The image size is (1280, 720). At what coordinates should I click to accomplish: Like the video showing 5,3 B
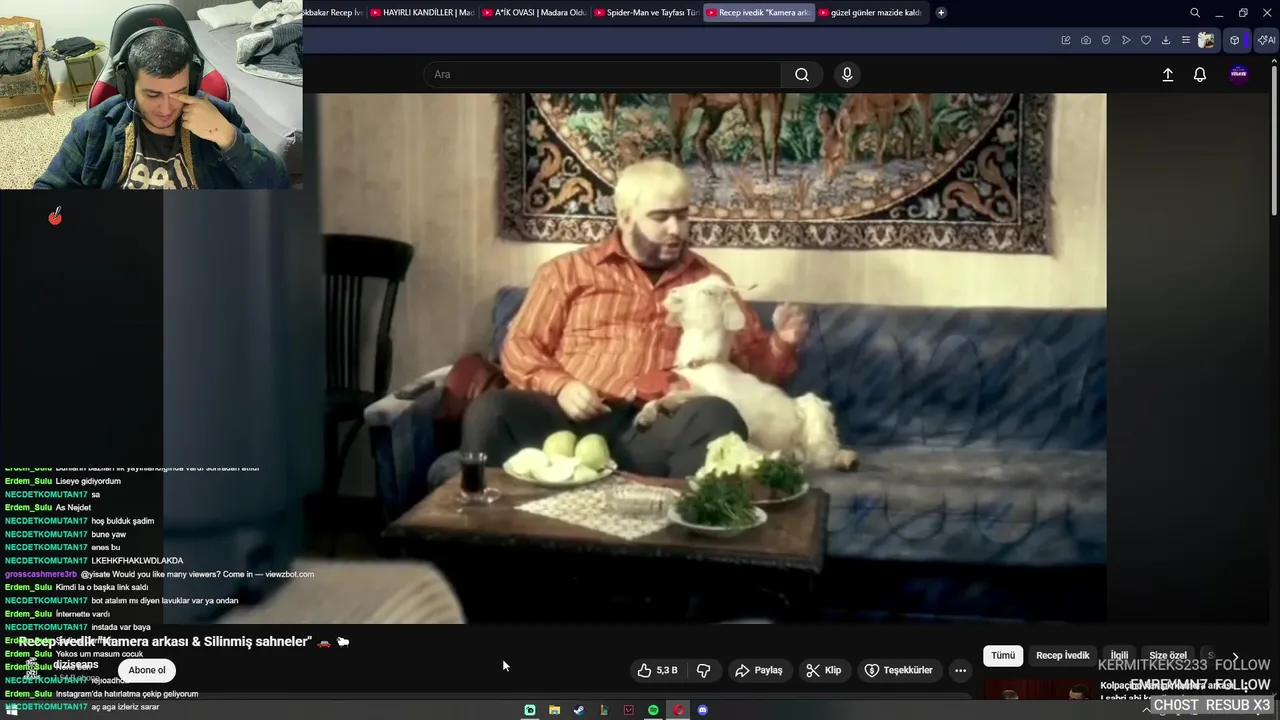(x=658, y=670)
